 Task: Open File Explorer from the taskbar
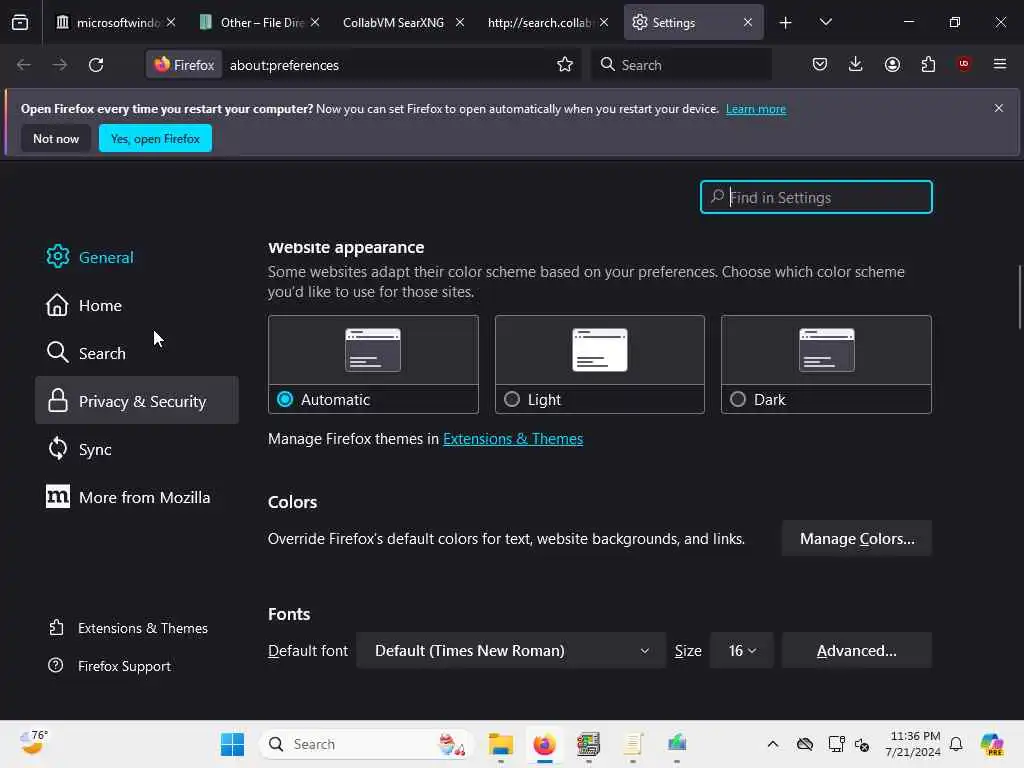[x=501, y=744]
